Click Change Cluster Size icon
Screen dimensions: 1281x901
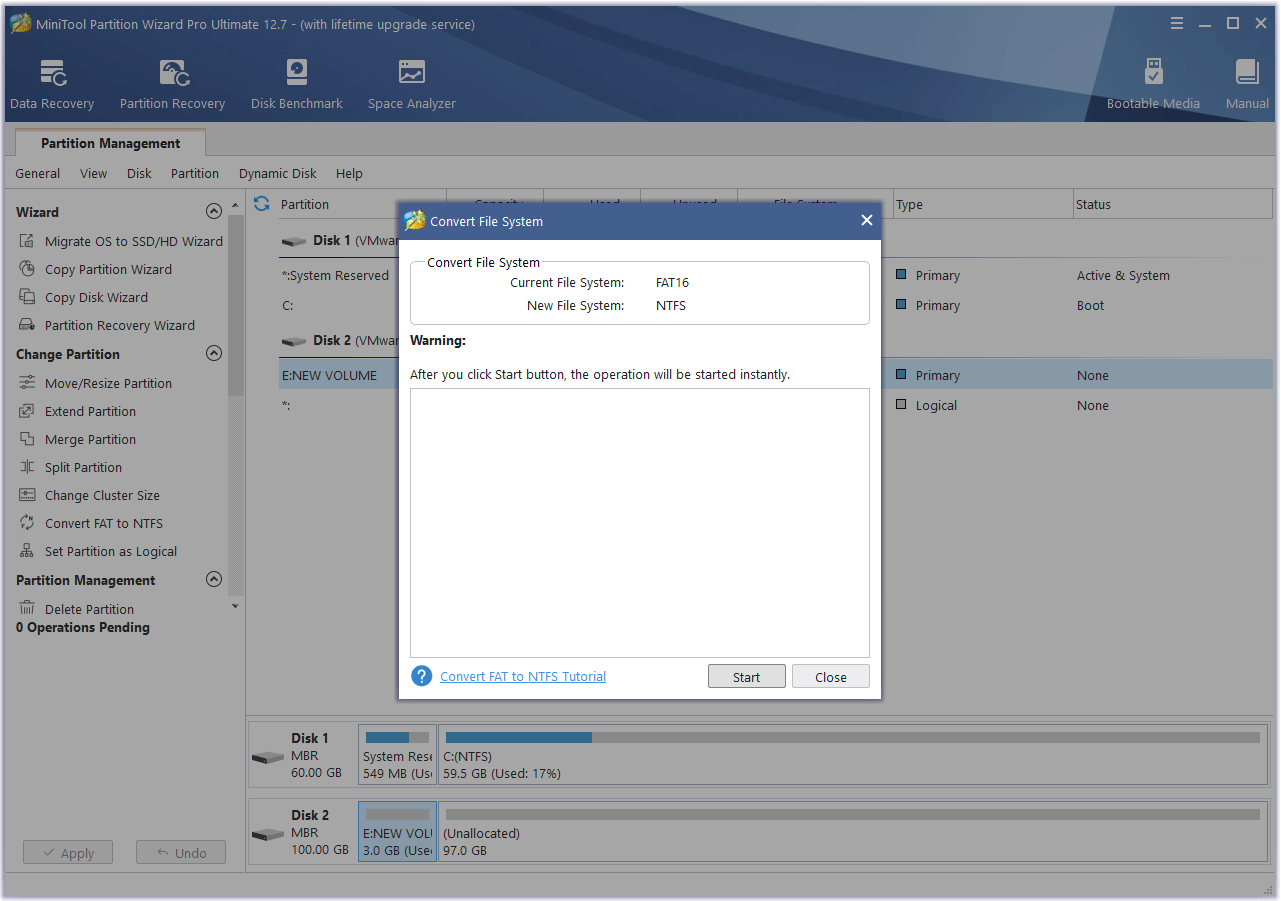(x=27, y=495)
